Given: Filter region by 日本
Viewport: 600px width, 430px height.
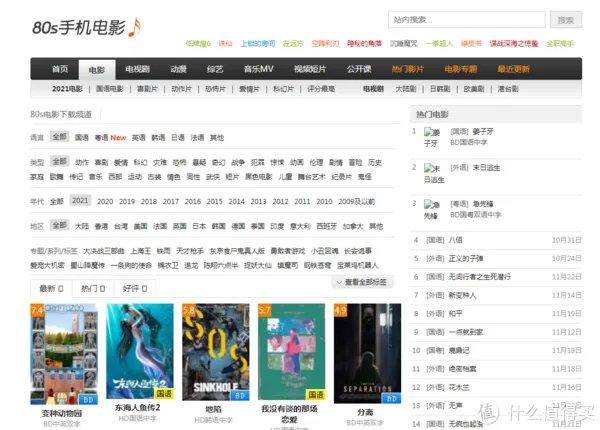Looking at the screenshot, I should tap(199, 226).
